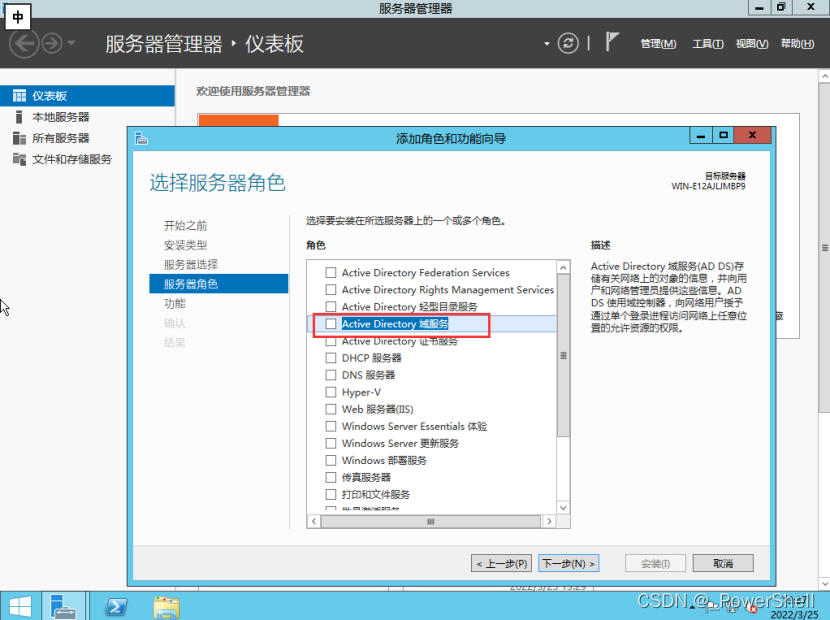This screenshot has height=620, width=830.
Task: Click Server Manager taskbar icon
Action: [64, 606]
